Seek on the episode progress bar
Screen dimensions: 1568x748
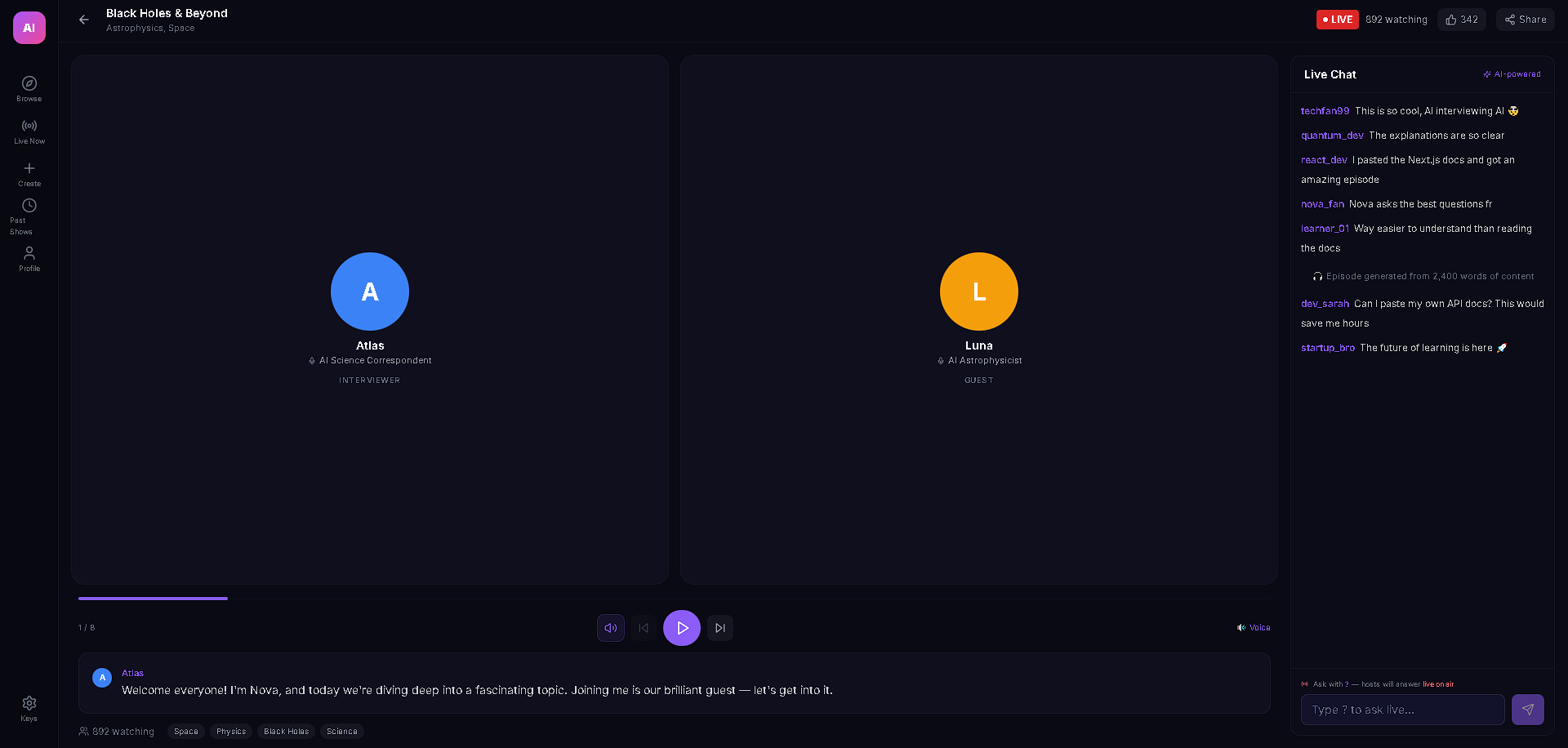pyautogui.click(x=675, y=599)
